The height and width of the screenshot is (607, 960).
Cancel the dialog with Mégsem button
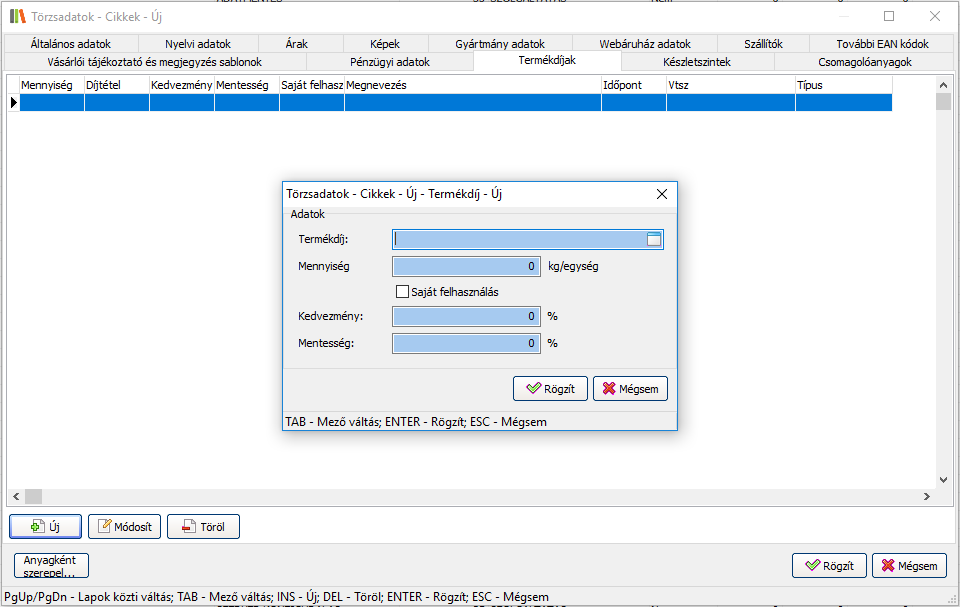click(630, 388)
